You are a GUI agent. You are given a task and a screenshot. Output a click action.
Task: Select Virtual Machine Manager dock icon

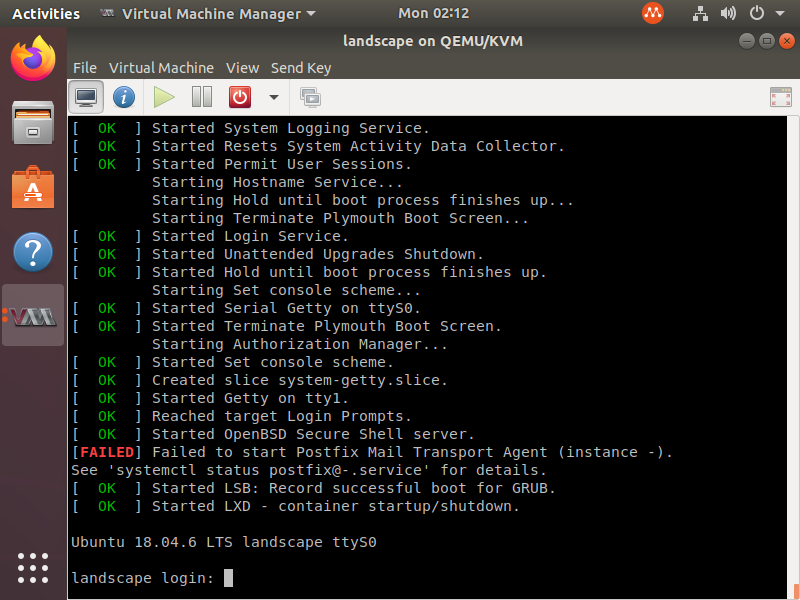[x=33, y=316]
